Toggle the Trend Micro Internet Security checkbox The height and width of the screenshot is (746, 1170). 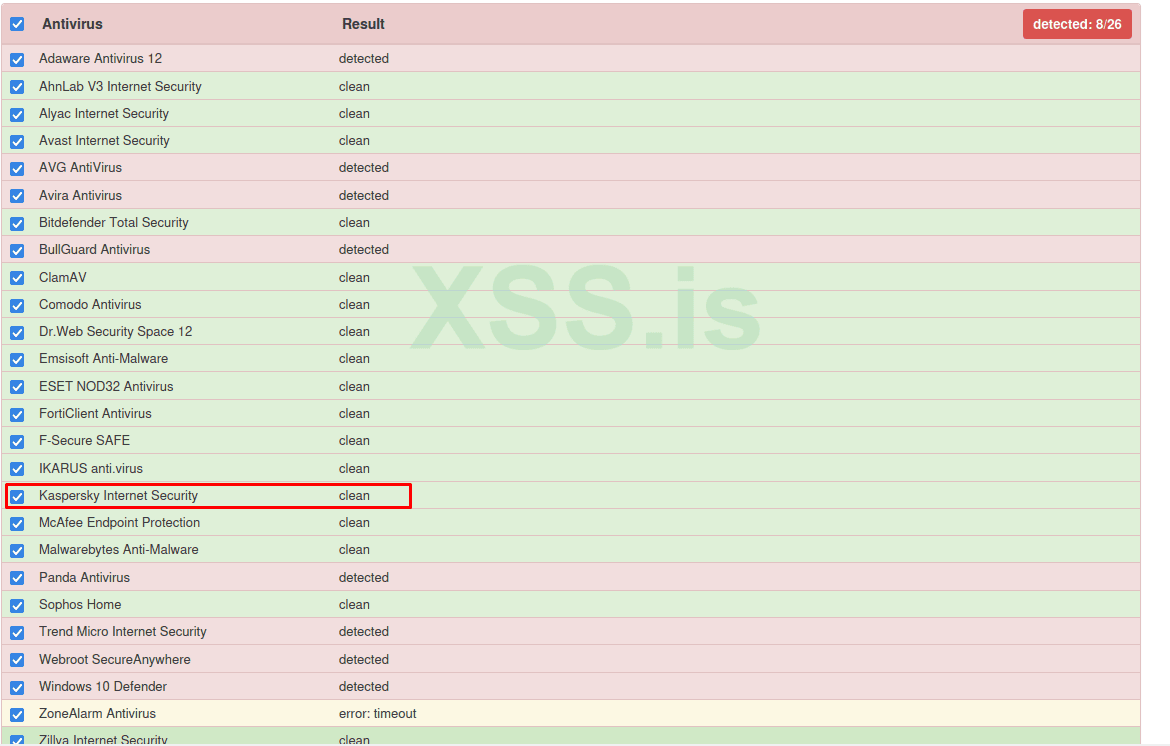pyautogui.click(x=17, y=633)
